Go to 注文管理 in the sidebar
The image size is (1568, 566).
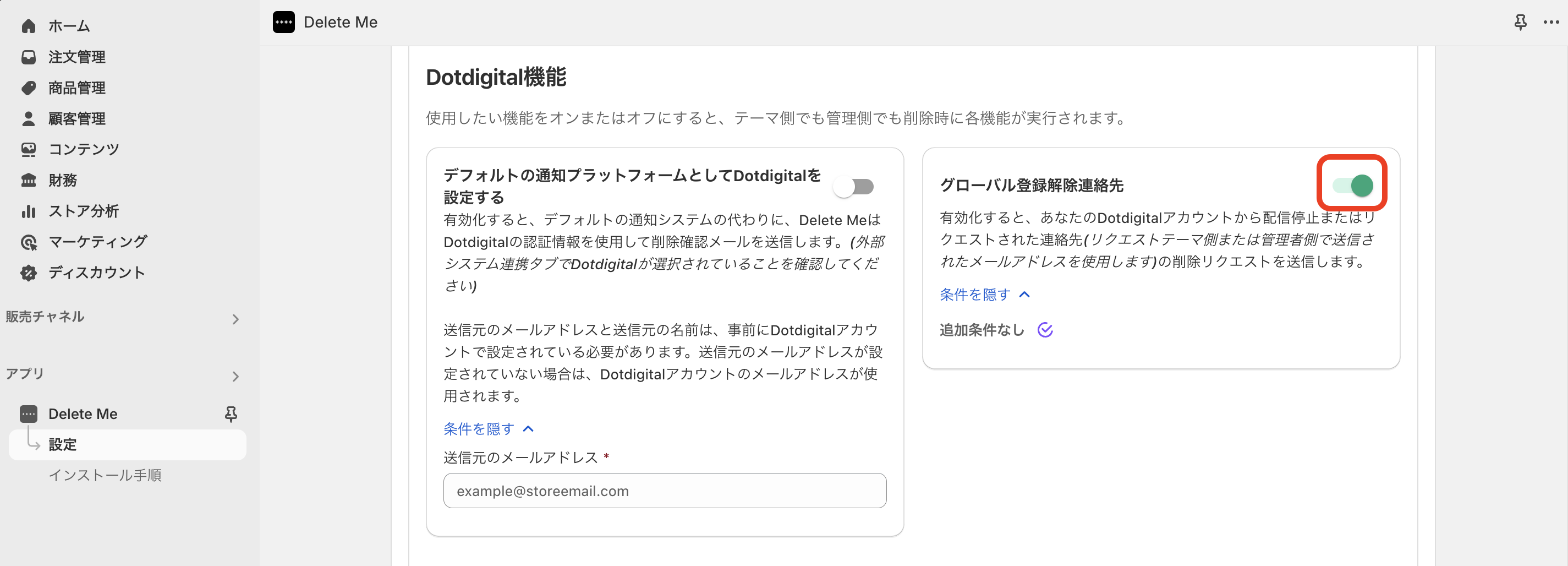[76, 57]
